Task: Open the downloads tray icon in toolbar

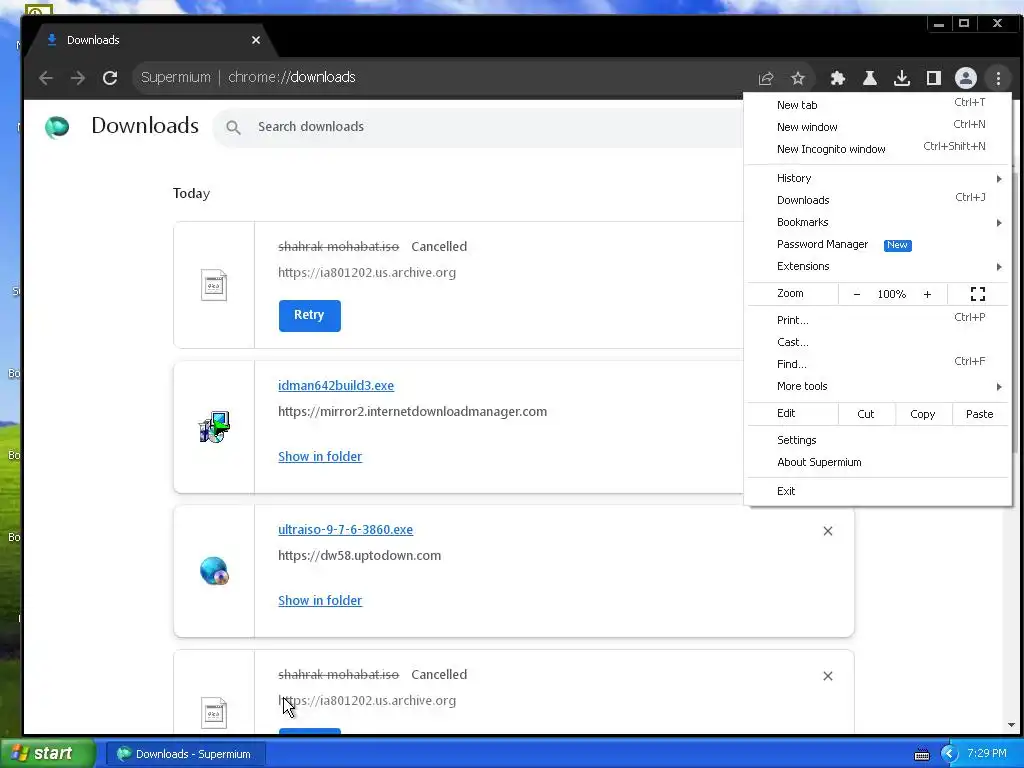Action: [901, 78]
